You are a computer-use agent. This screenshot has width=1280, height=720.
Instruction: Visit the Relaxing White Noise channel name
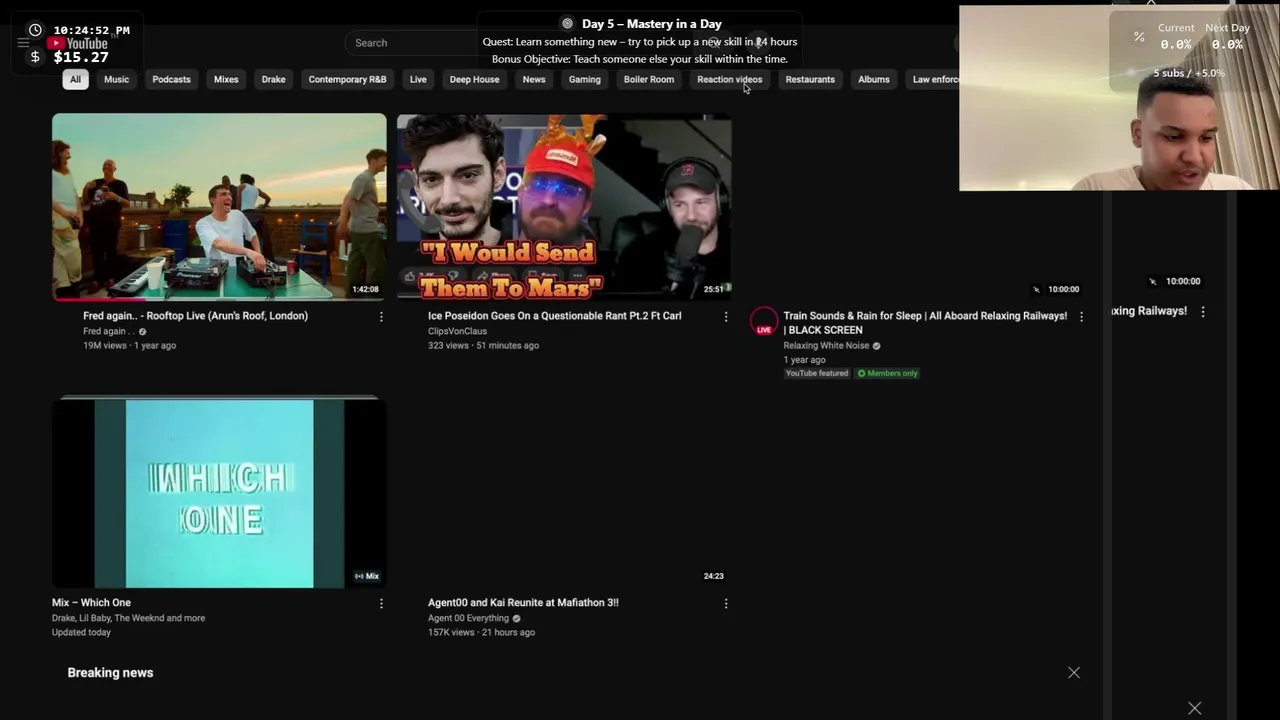click(x=826, y=346)
